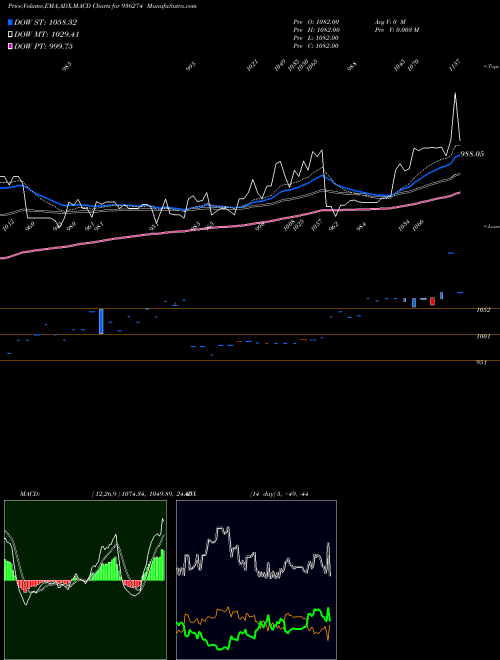Click the red candle near the 1032 level
Screen dimensions: 500x660
click(x=432, y=301)
